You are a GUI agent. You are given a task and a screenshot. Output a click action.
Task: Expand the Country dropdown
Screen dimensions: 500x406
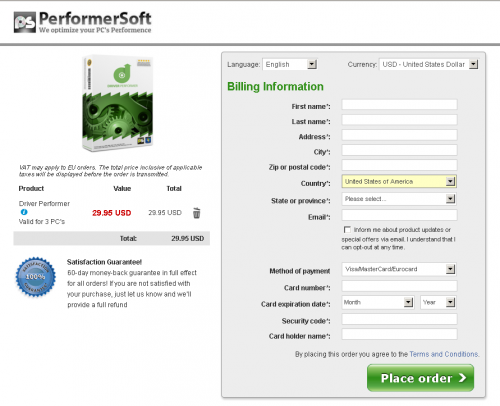coord(399,182)
